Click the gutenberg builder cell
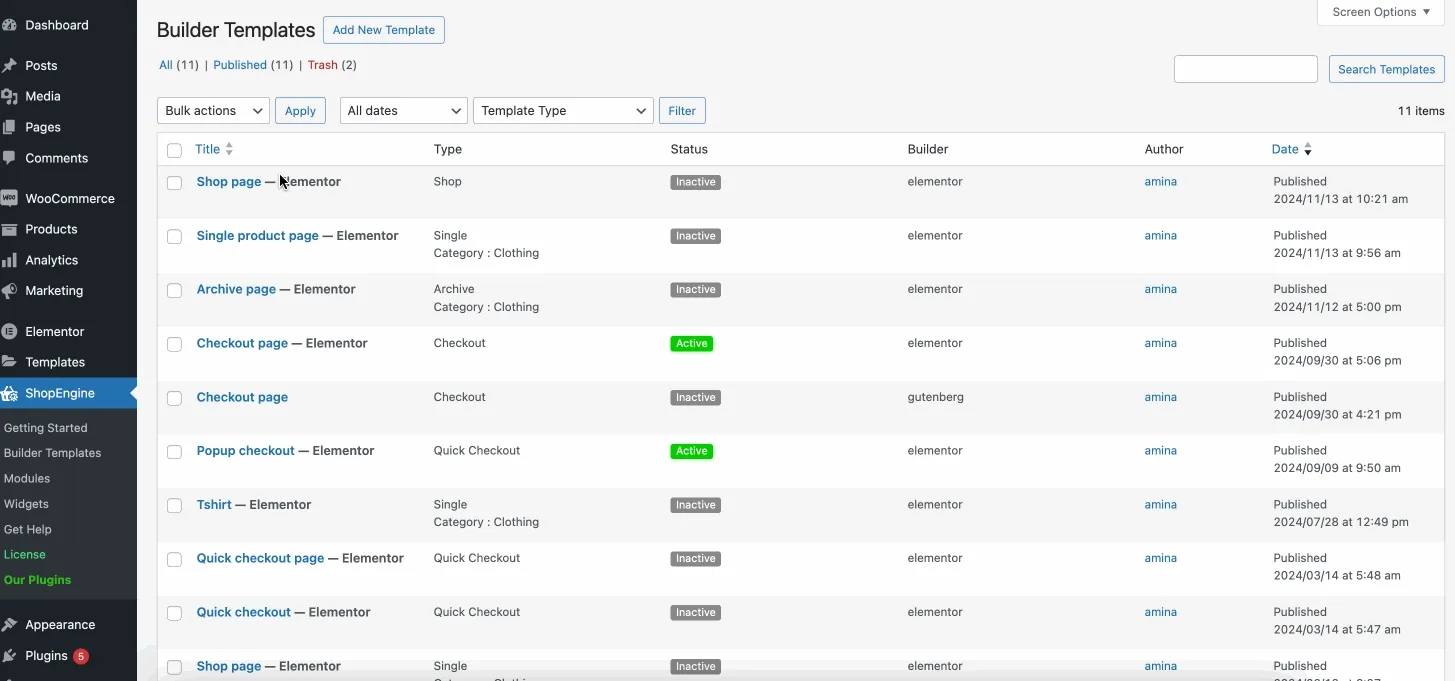This screenshot has height=681, width=1455. point(936,397)
